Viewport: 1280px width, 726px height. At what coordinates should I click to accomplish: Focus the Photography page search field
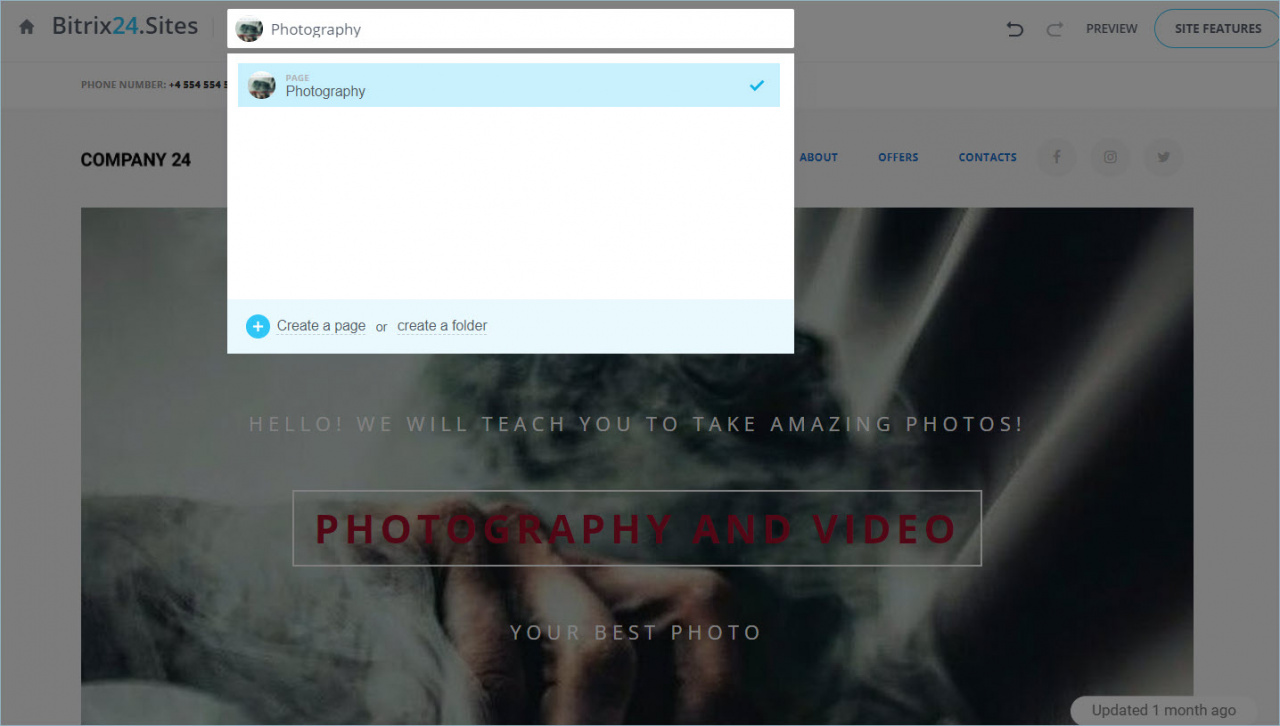pos(510,29)
